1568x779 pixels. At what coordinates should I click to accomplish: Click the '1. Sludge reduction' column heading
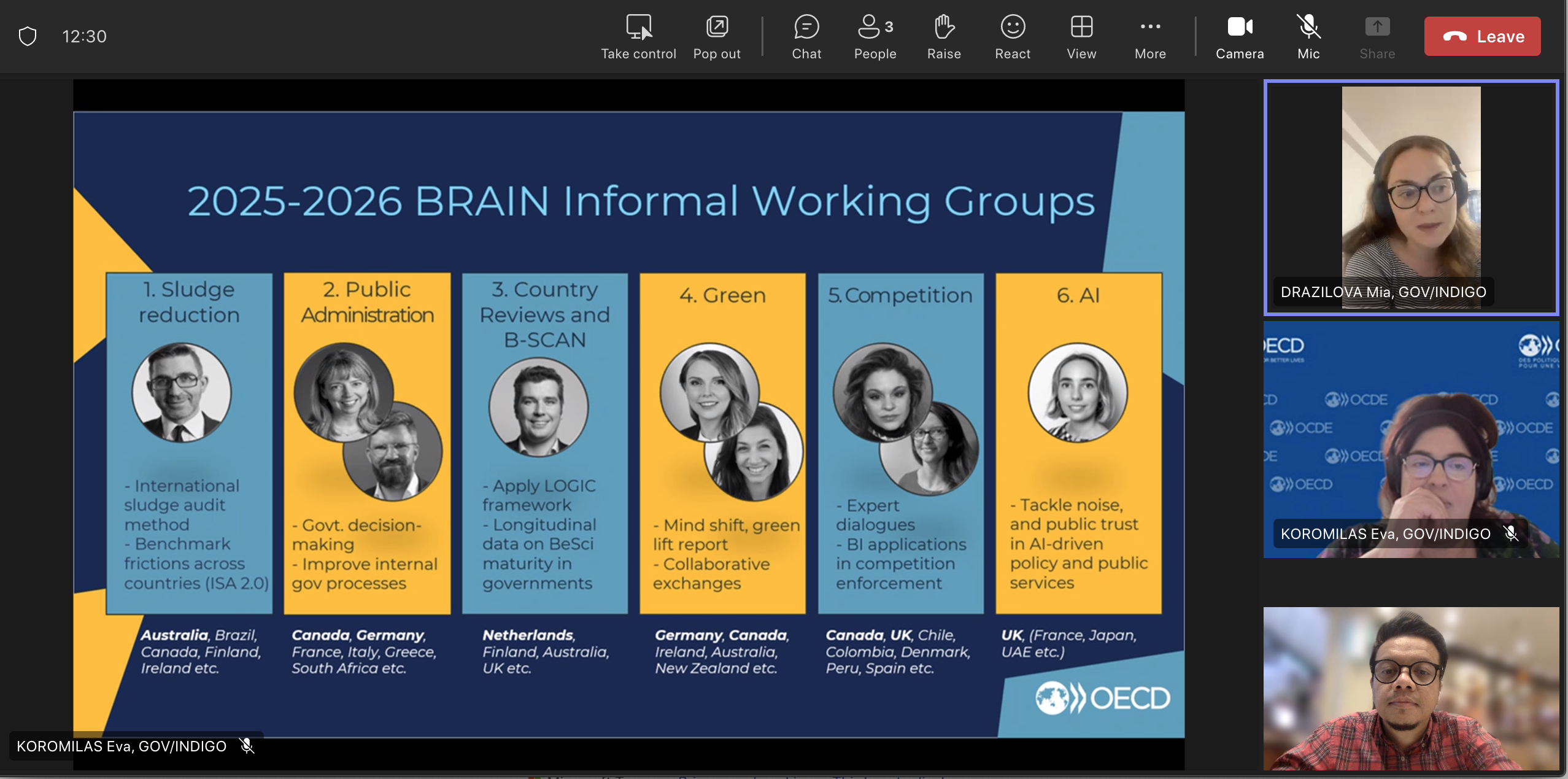click(x=189, y=302)
